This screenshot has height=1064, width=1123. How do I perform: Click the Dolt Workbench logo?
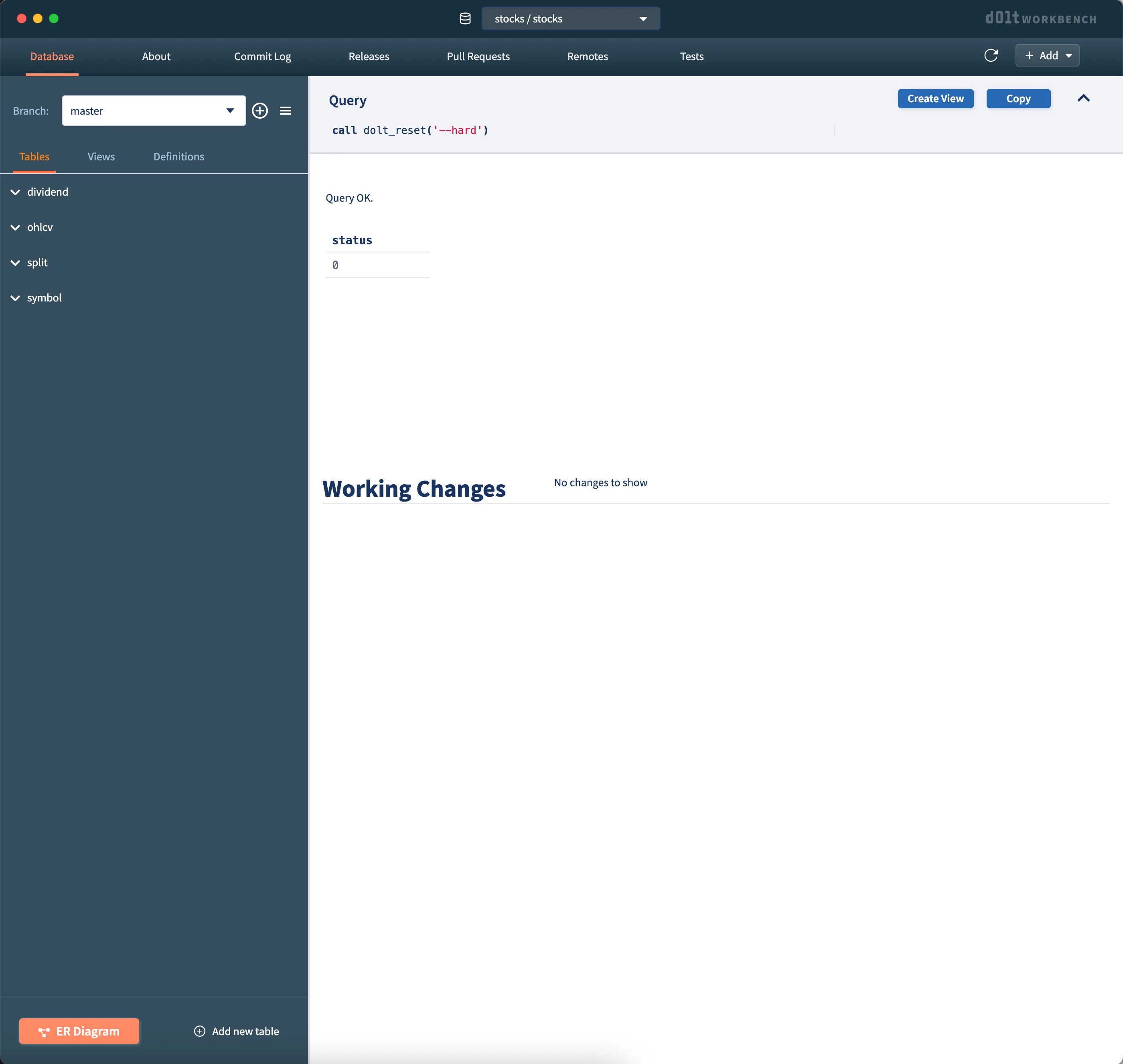1041,18
